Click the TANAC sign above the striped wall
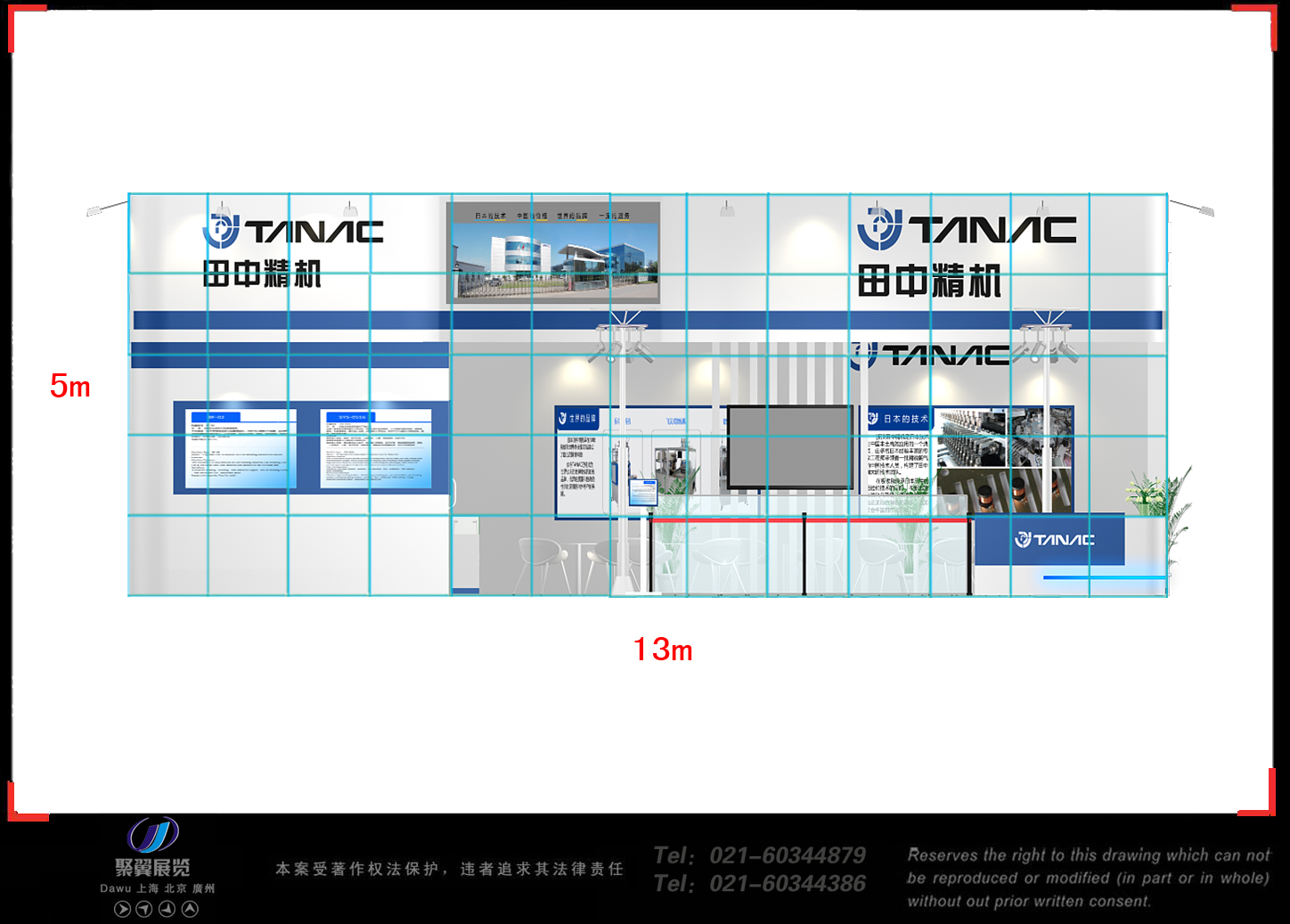The width and height of the screenshot is (1290, 924). [931, 356]
